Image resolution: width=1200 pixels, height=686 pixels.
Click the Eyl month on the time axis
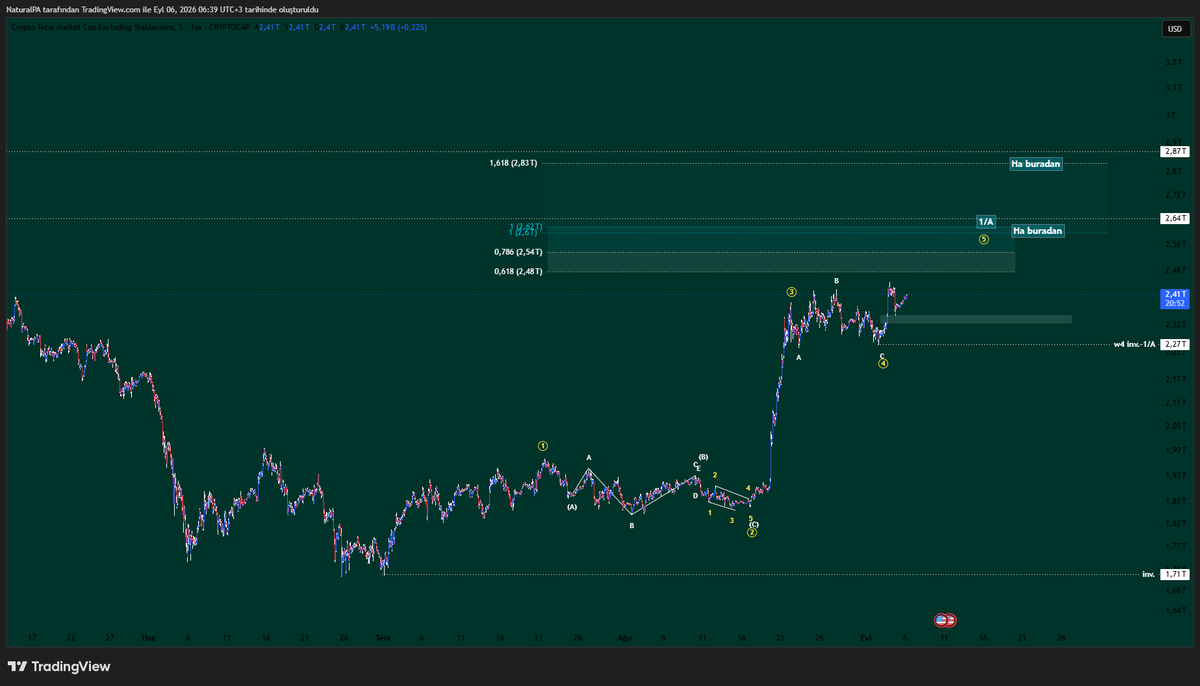click(866, 637)
